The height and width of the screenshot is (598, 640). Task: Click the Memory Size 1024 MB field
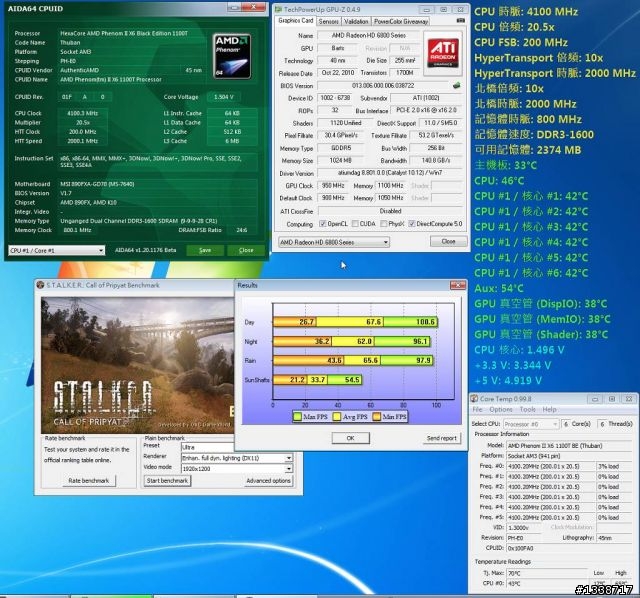340,161
